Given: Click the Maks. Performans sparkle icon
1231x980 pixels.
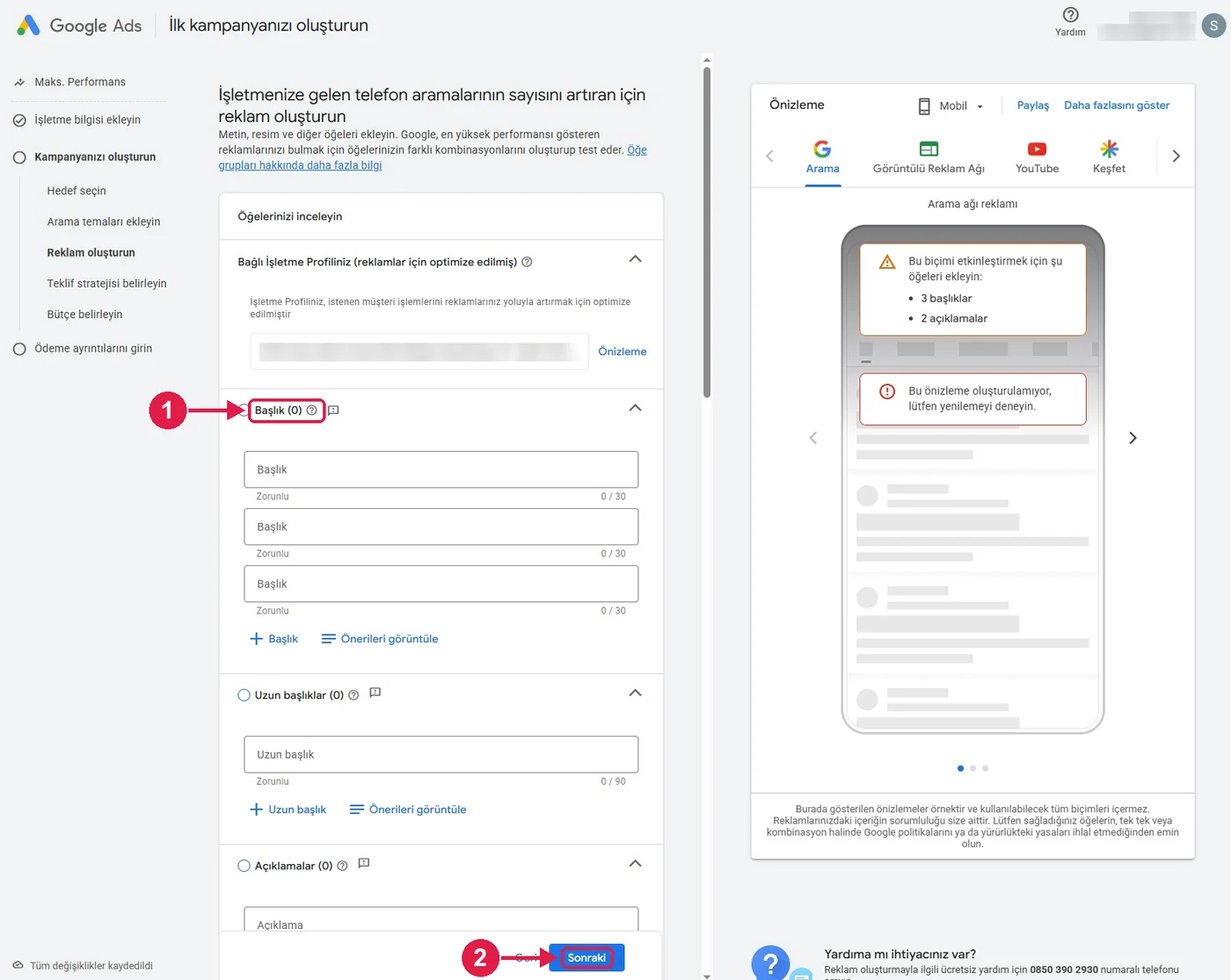Looking at the screenshot, I should [x=19, y=82].
